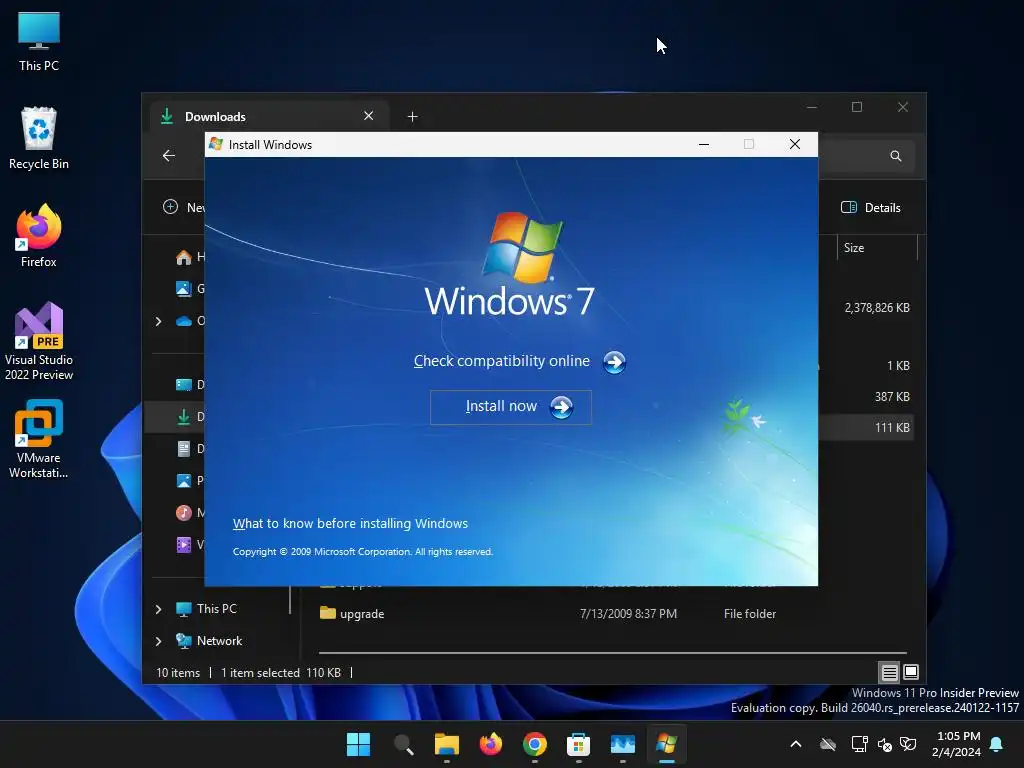Click the 111 KB size cell
This screenshot has height=768, width=1024.
tap(892, 428)
